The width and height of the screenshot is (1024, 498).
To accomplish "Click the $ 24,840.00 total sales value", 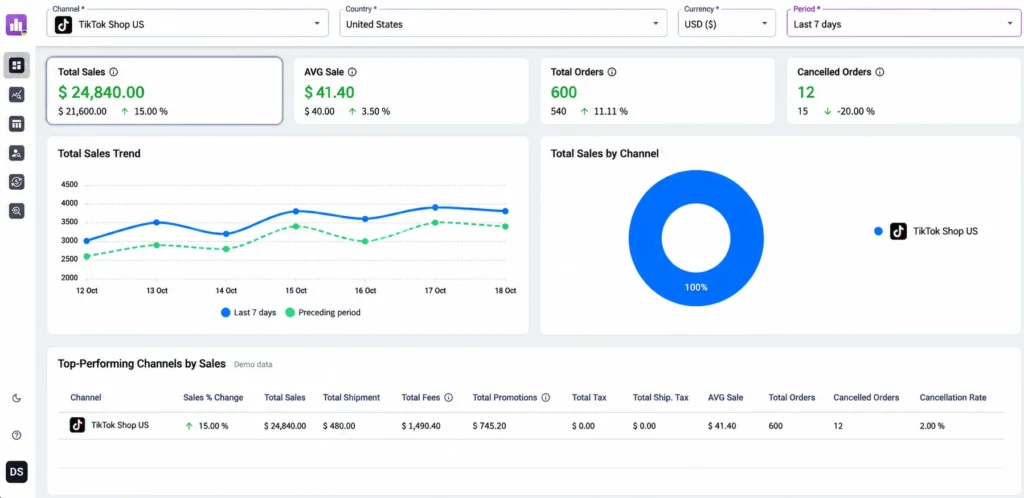I will pyautogui.click(x=101, y=92).
